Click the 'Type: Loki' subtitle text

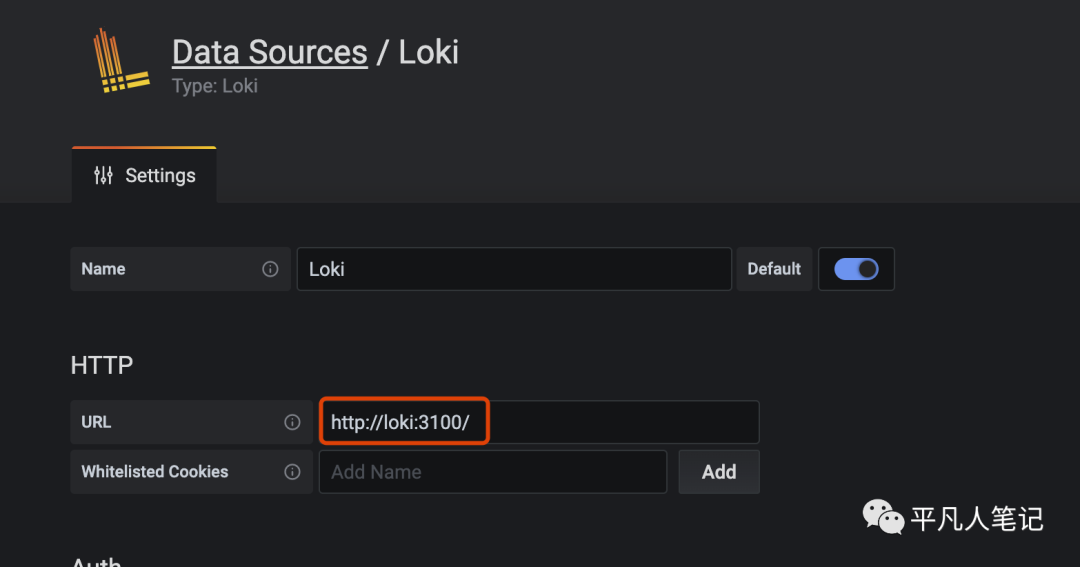click(x=215, y=86)
